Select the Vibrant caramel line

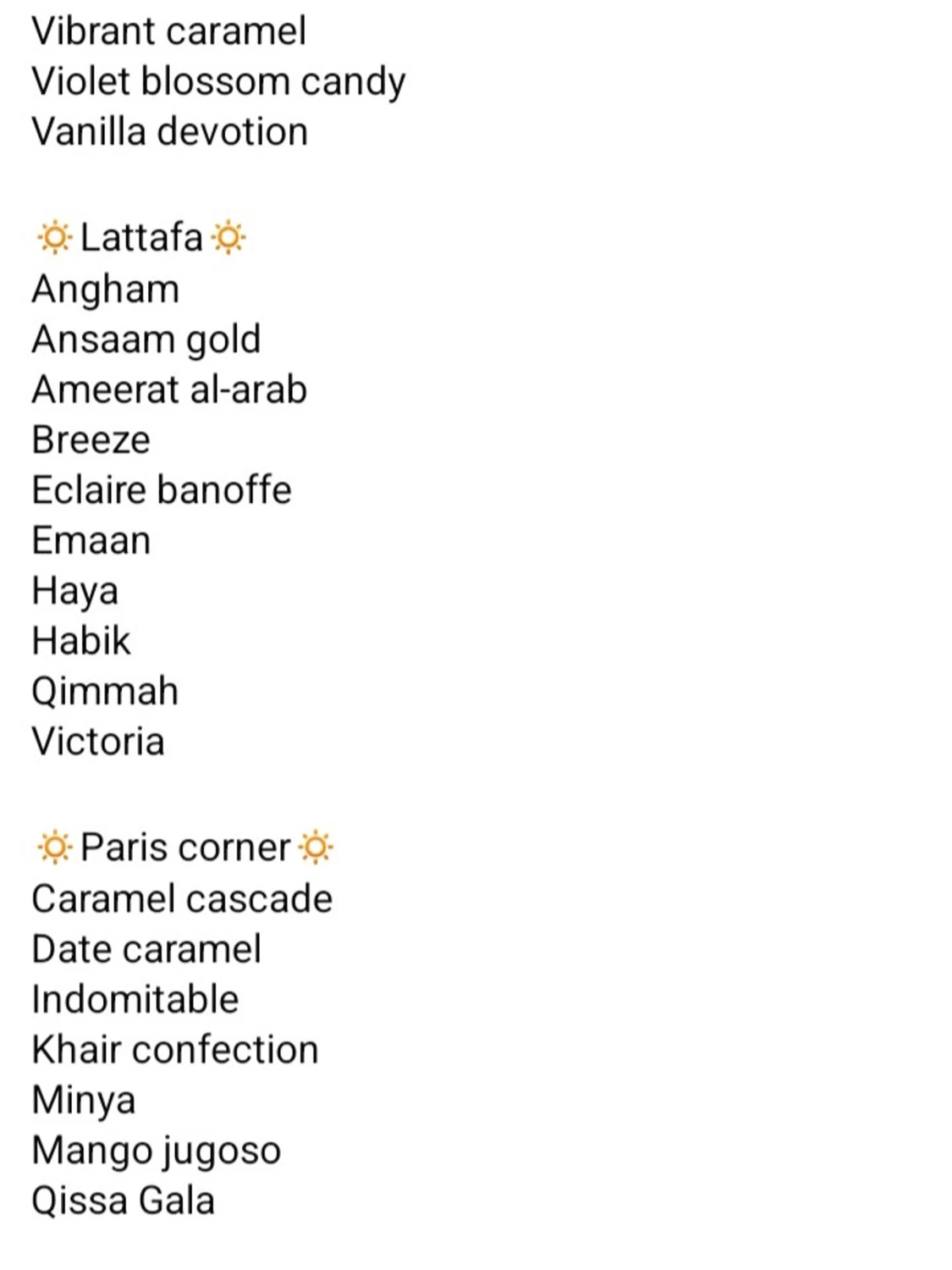point(168,31)
